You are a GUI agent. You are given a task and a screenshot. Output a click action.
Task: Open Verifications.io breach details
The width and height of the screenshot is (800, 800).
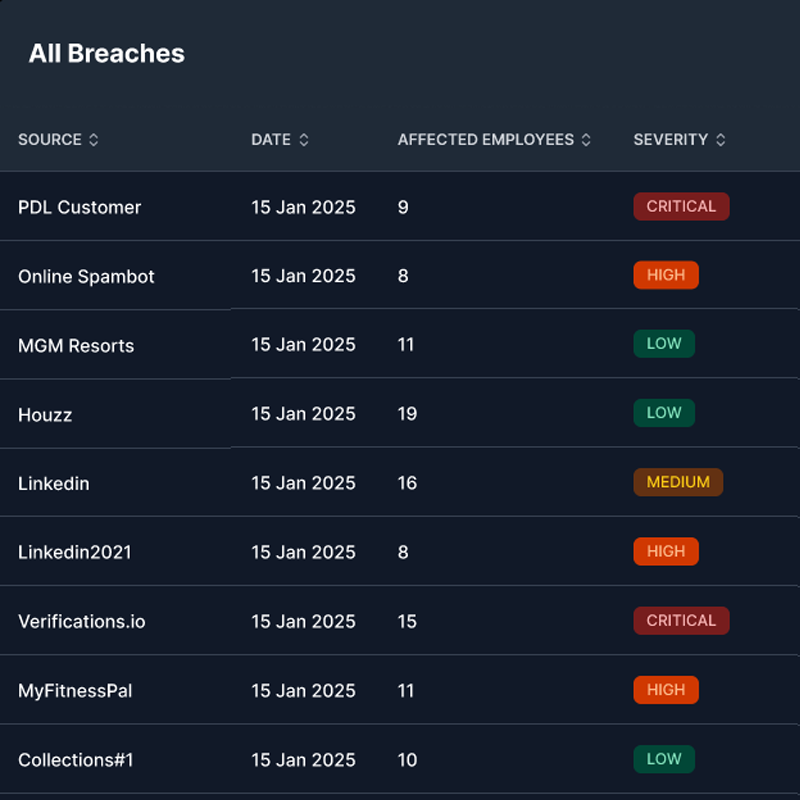click(x=82, y=621)
